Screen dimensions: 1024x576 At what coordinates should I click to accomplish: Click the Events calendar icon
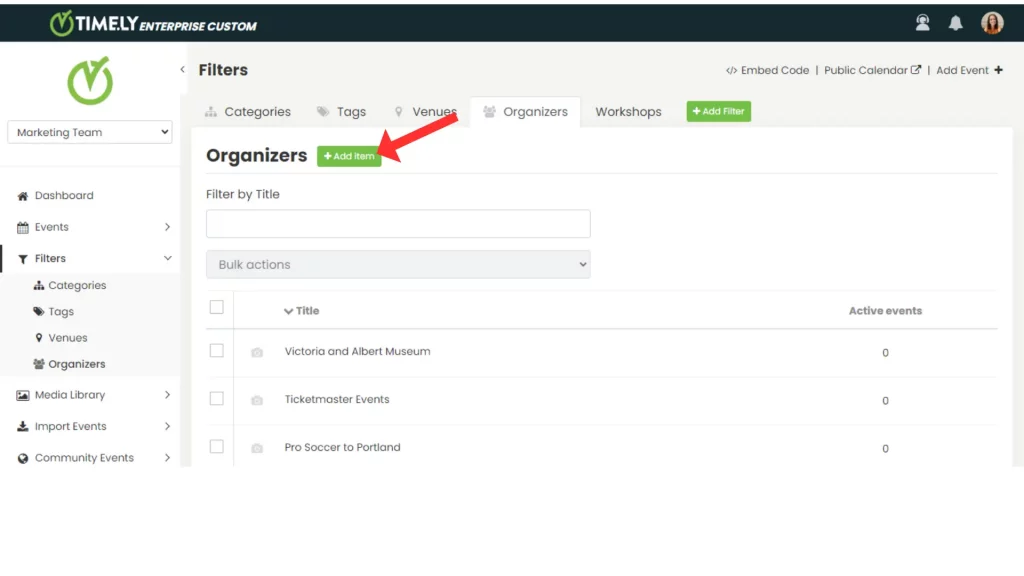(23, 227)
